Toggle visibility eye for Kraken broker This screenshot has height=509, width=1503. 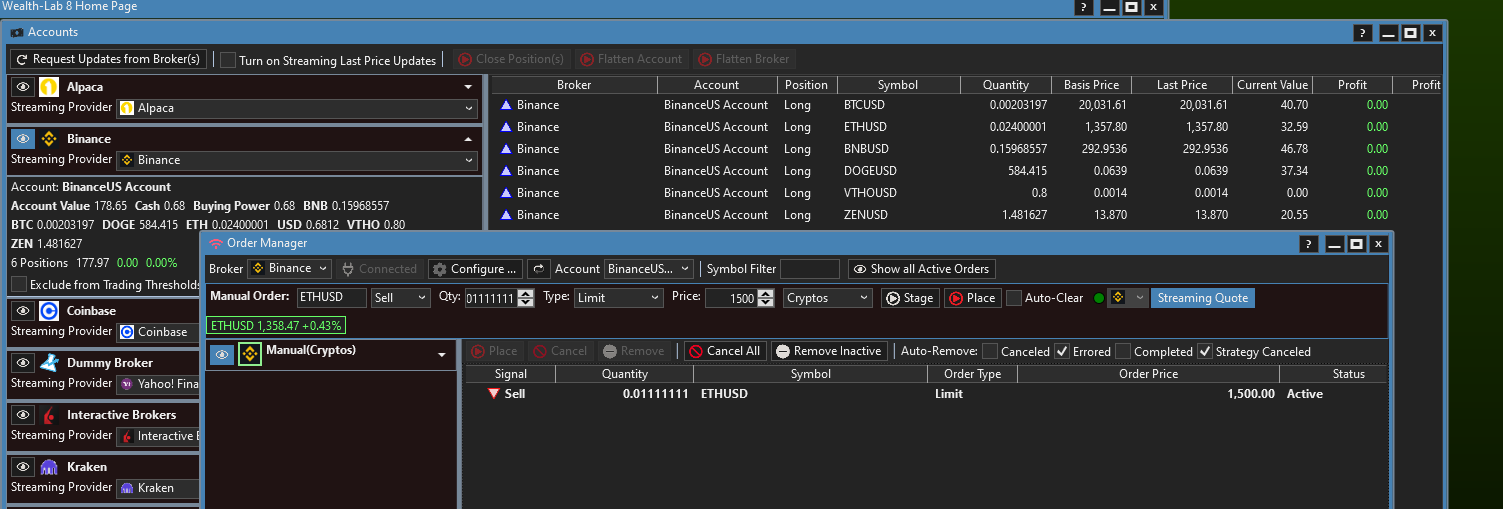coord(23,467)
